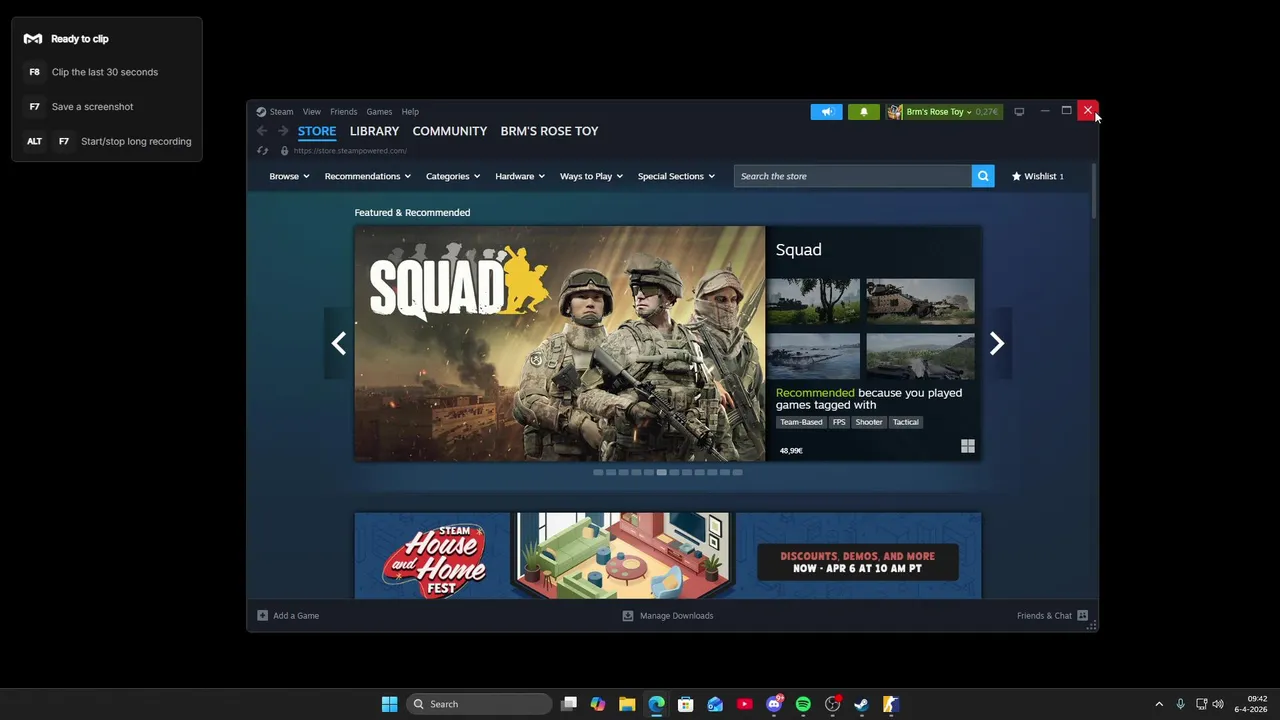Viewport: 1280px width, 720px height.
Task: Open the Squad main banner image
Action: click(560, 343)
